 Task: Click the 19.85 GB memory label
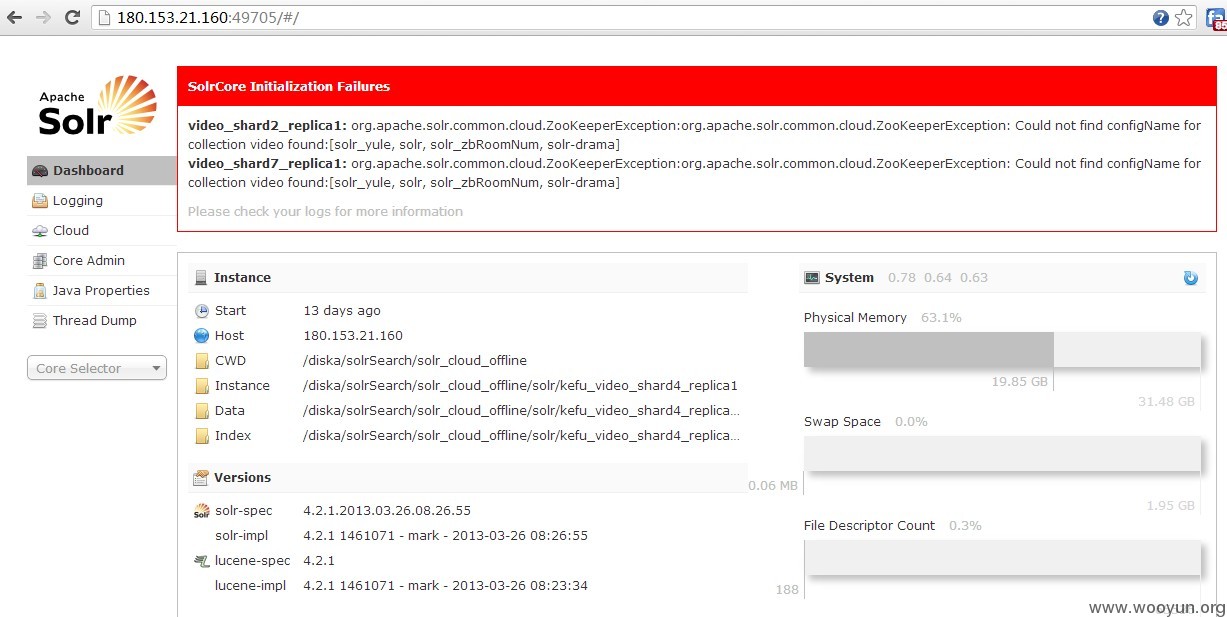tap(1020, 382)
